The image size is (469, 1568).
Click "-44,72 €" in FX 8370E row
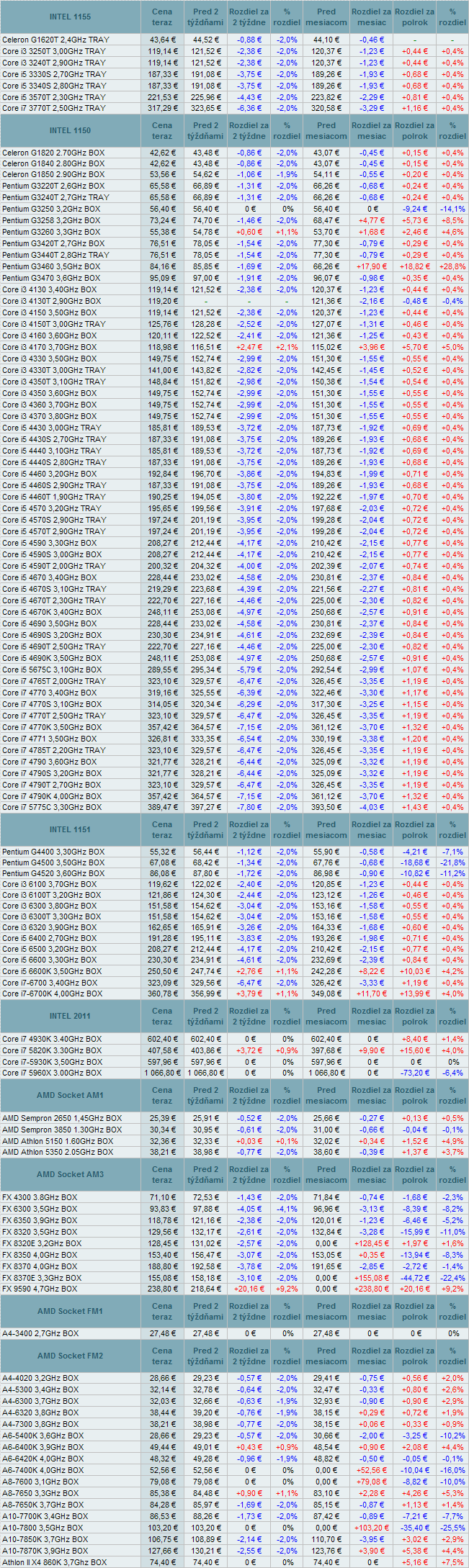[x=415, y=1277]
